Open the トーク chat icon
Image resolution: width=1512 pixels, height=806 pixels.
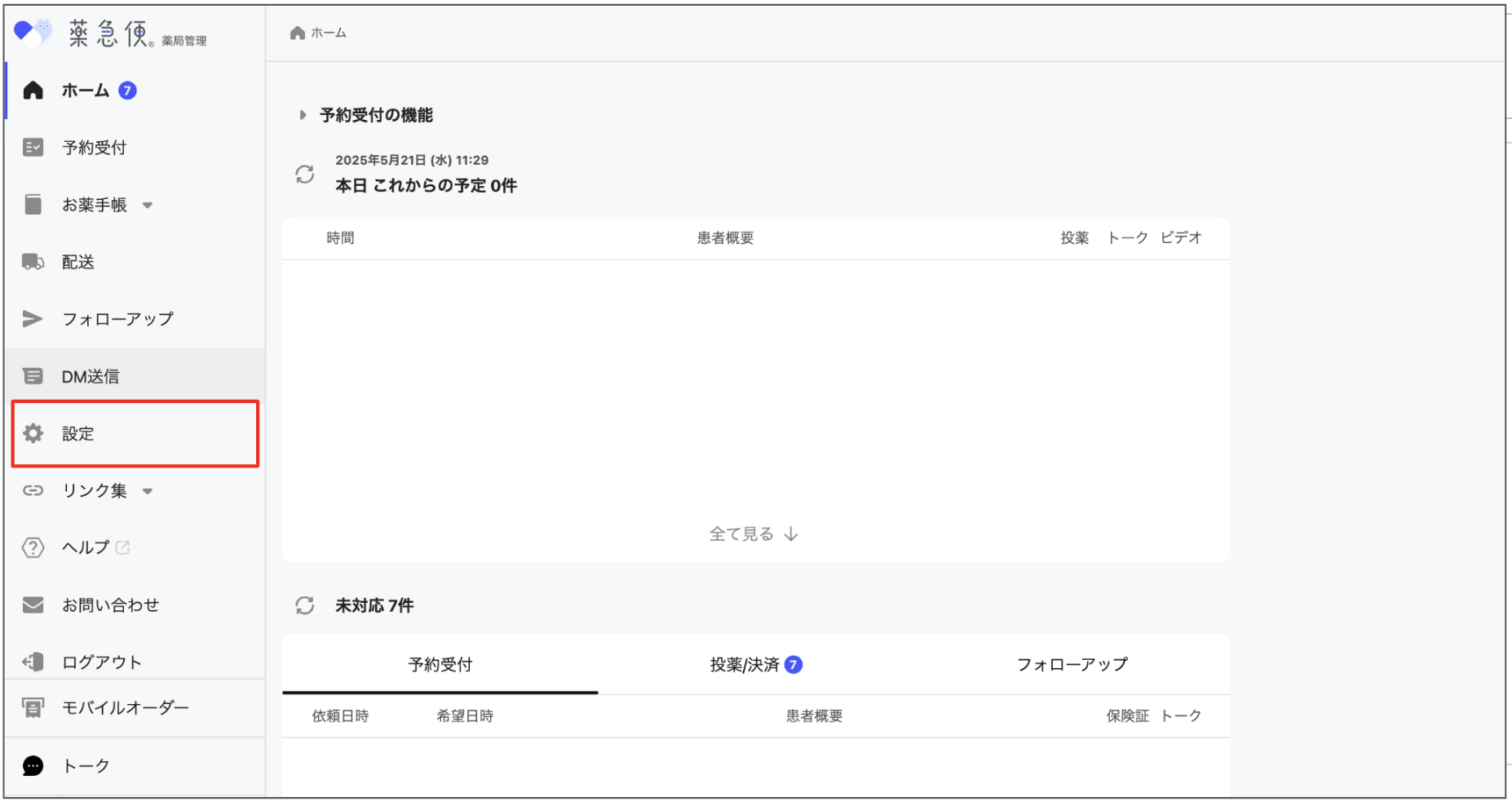pyautogui.click(x=33, y=765)
